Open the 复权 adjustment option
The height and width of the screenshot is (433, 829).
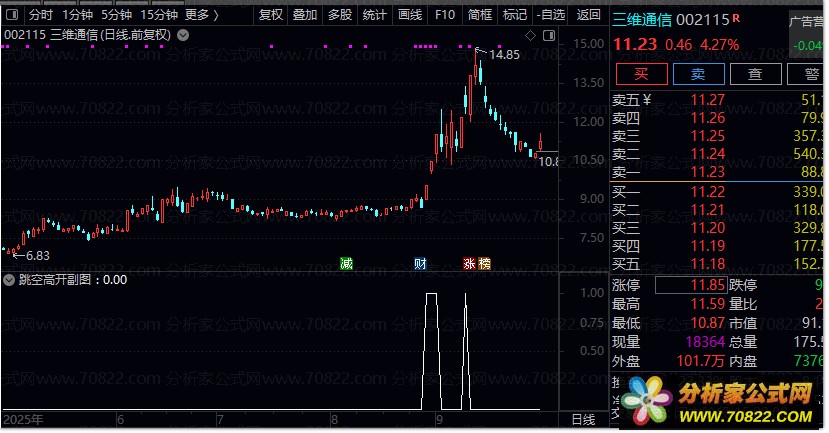271,14
